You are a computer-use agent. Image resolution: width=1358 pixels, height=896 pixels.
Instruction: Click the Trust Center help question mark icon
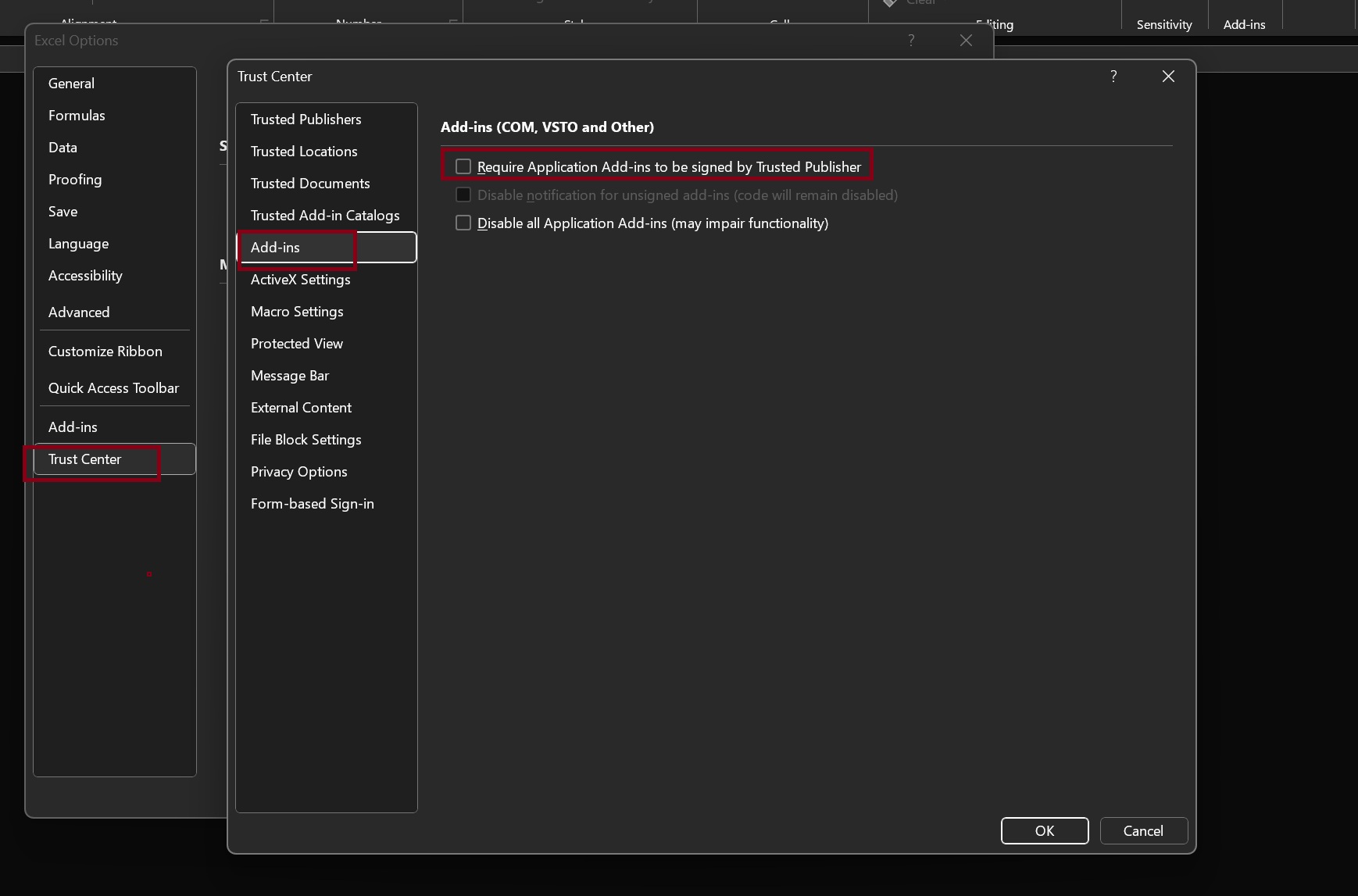[1113, 76]
